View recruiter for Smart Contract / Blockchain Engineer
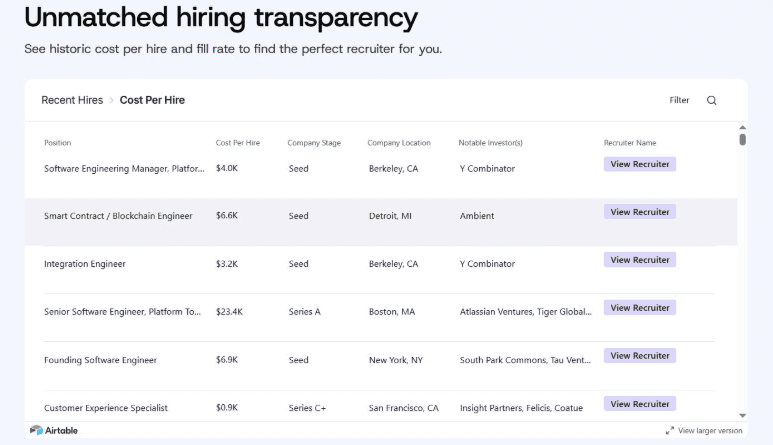 (640, 212)
